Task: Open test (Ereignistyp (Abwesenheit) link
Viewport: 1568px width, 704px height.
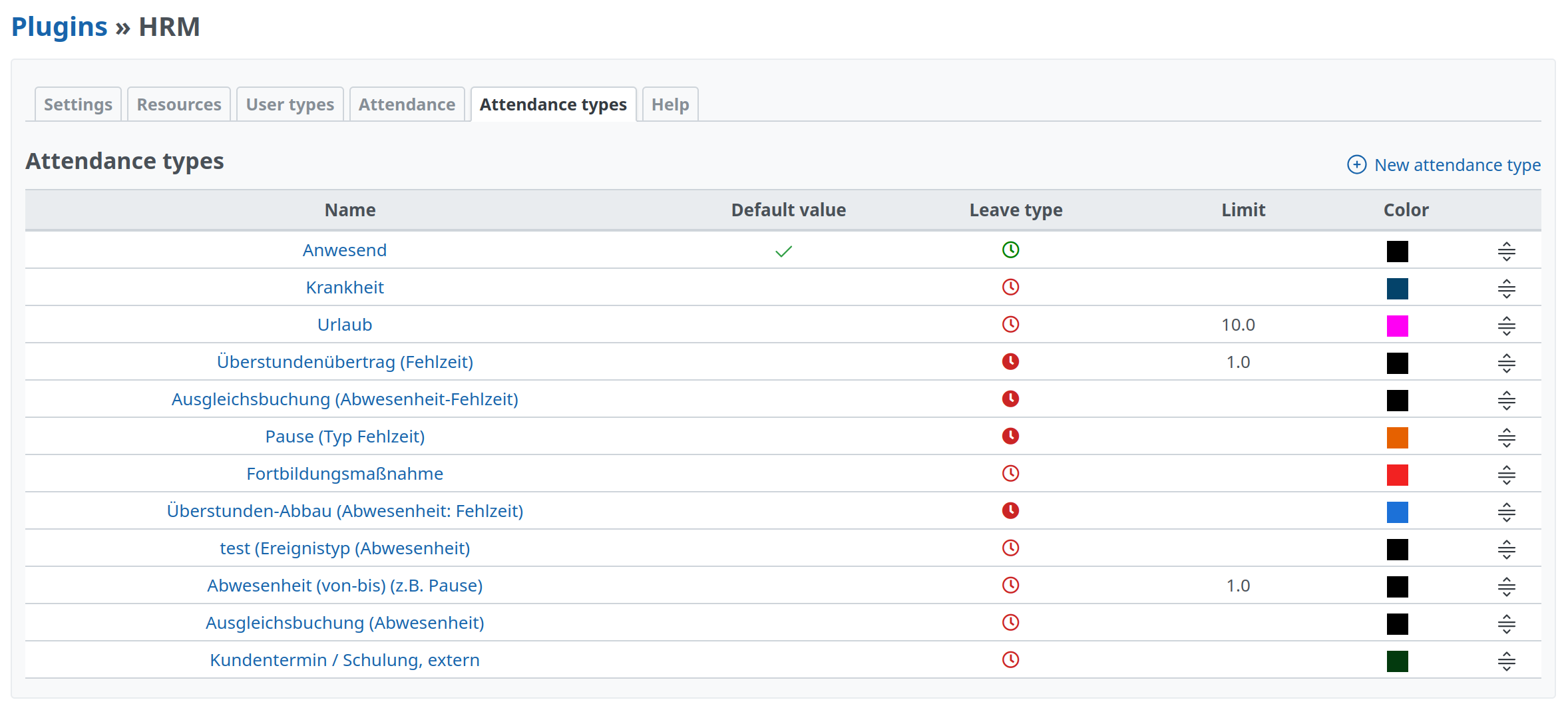Action: (x=345, y=548)
